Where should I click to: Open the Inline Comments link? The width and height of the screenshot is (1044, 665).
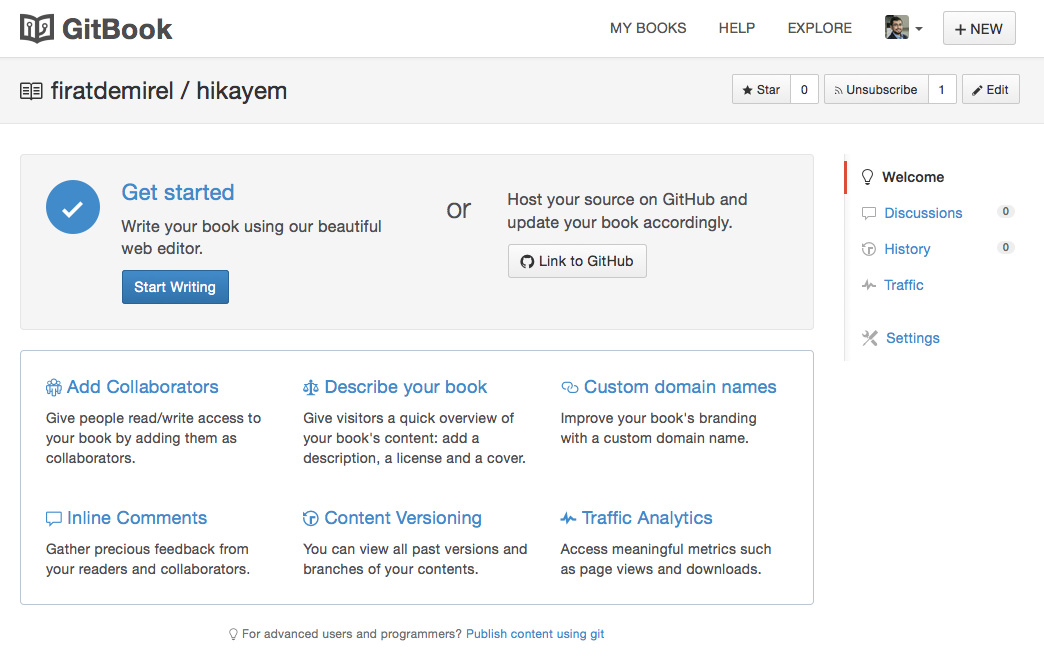click(136, 518)
